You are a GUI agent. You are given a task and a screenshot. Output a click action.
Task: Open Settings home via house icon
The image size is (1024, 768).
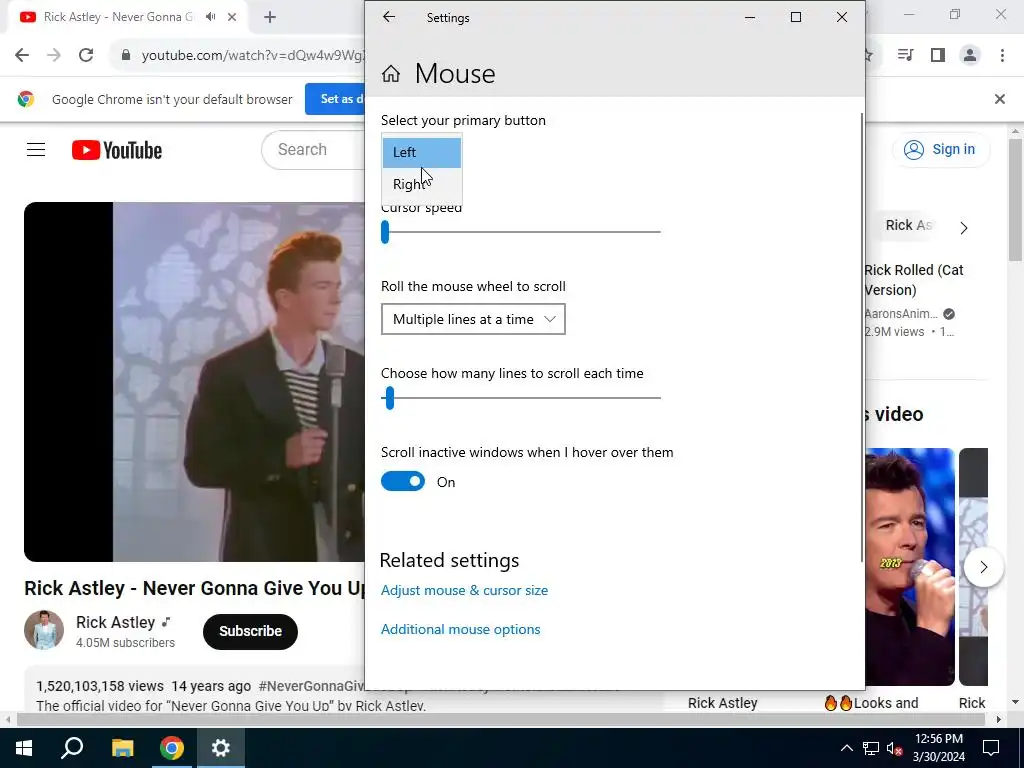click(391, 74)
